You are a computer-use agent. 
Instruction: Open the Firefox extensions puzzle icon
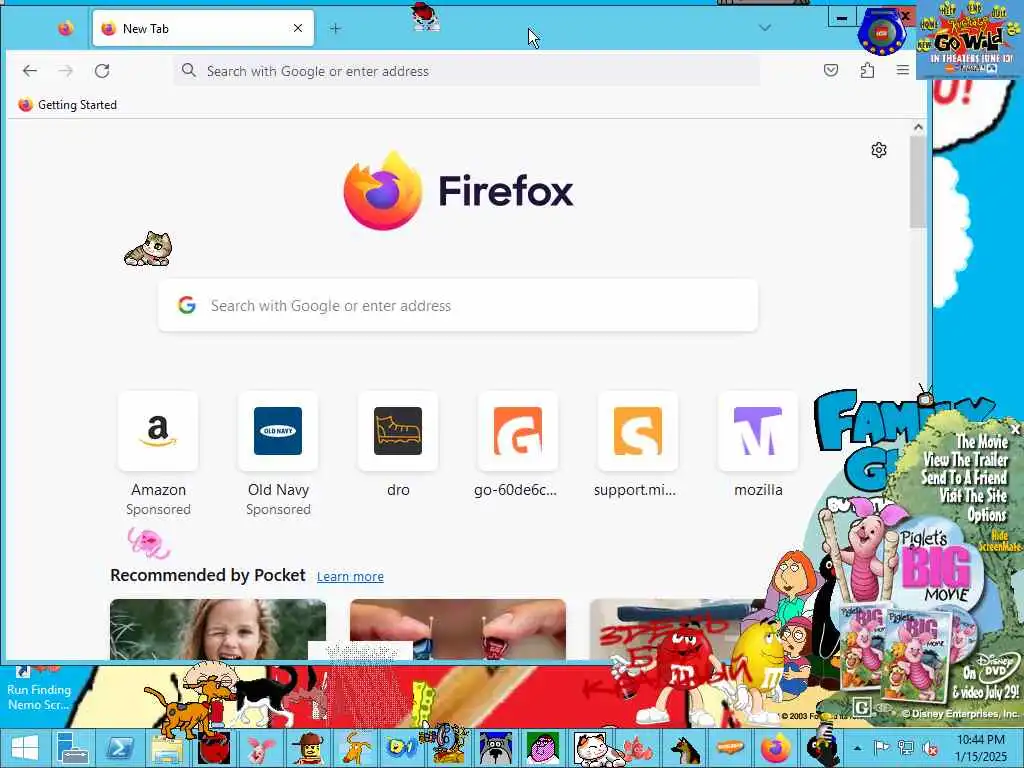(867, 70)
